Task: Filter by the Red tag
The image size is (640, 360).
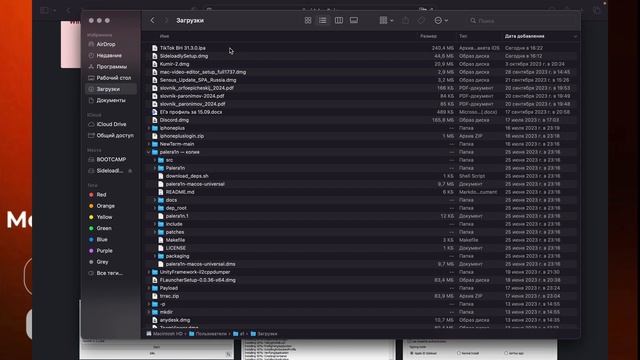Action: pyautogui.click(x=101, y=195)
